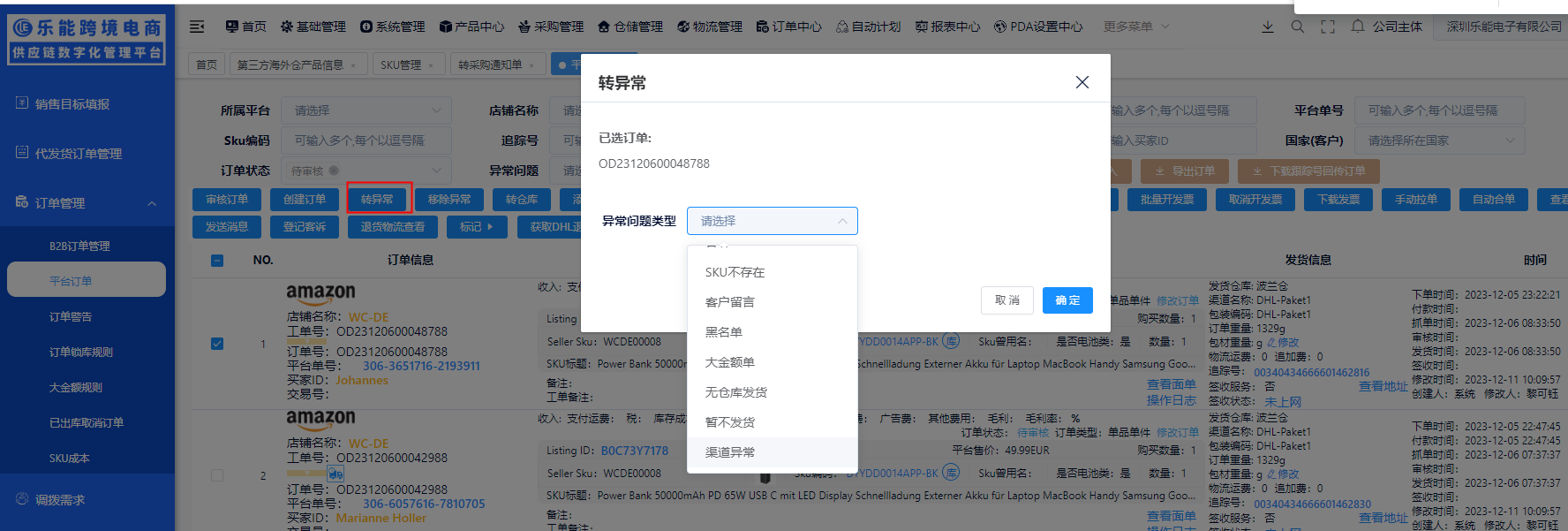
Task: Click 查看地址 link in first order row
Action: coord(1383,386)
